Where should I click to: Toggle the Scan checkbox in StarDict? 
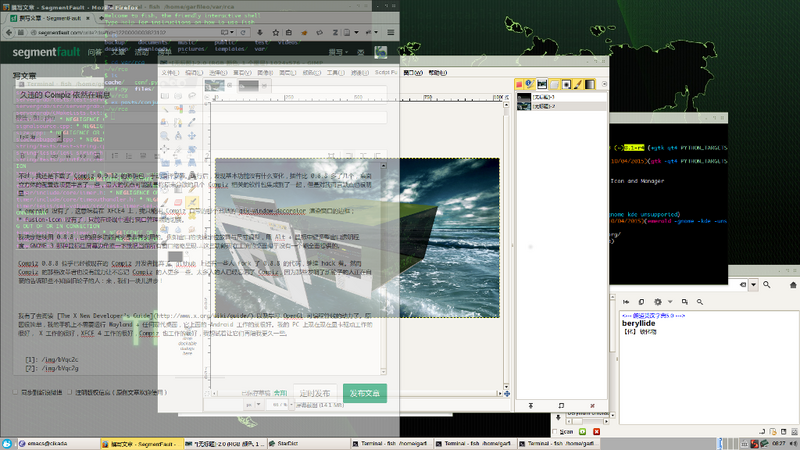pyautogui.click(x=555, y=432)
